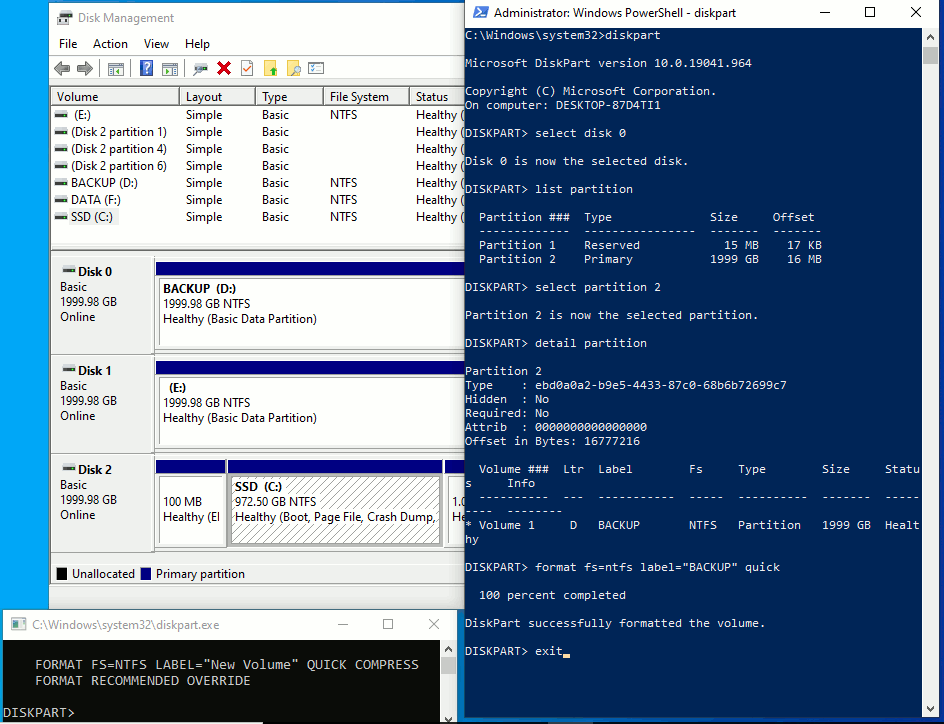Click the DISKPART> prompt in the diskpart.exe window
This screenshot has width=944, height=724.
[x=39, y=713]
